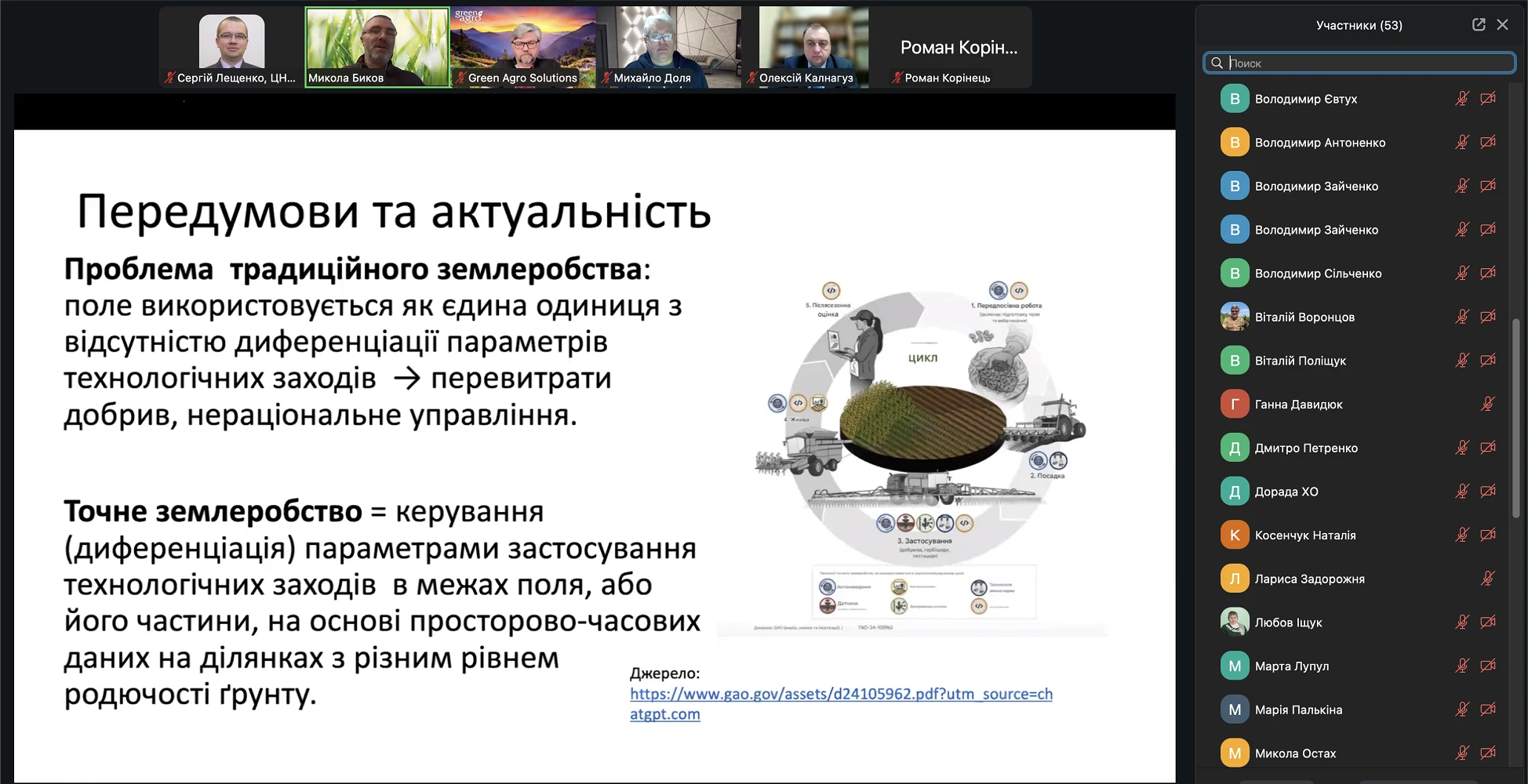Click the search magnifier icon
The width and height of the screenshot is (1528, 784).
[1217, 63]
